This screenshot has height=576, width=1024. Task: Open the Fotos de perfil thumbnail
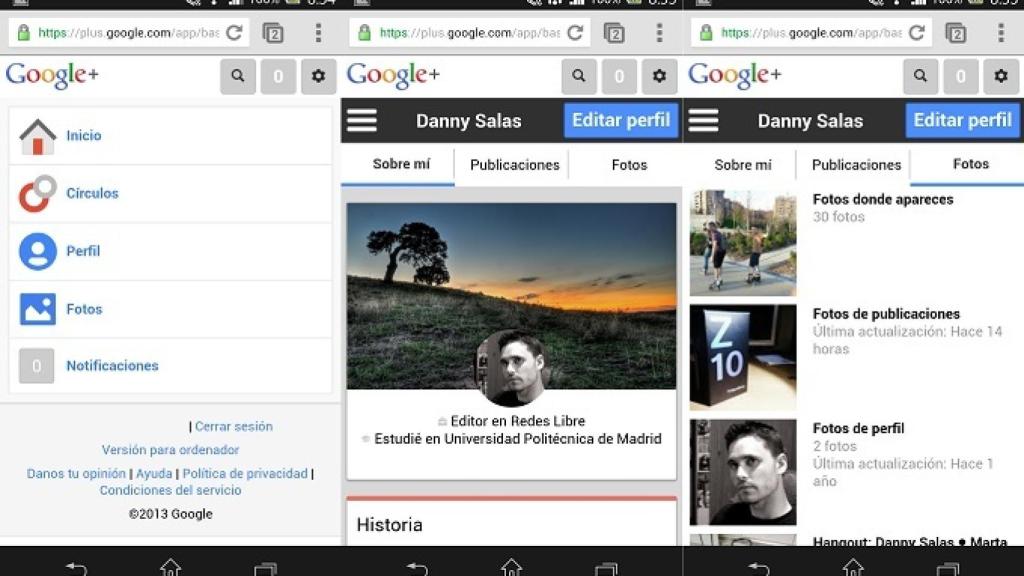[x=742, y=471]
